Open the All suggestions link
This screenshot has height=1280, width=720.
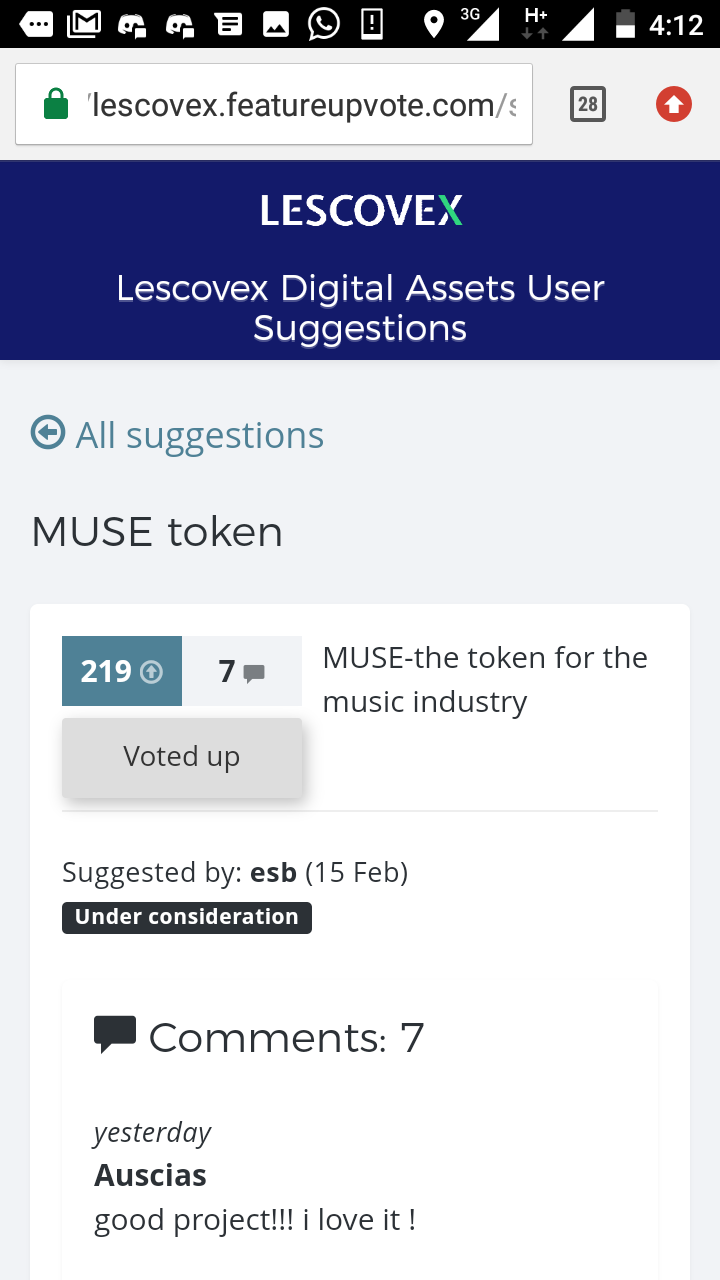pyautogui.click(x=200, y=435)
